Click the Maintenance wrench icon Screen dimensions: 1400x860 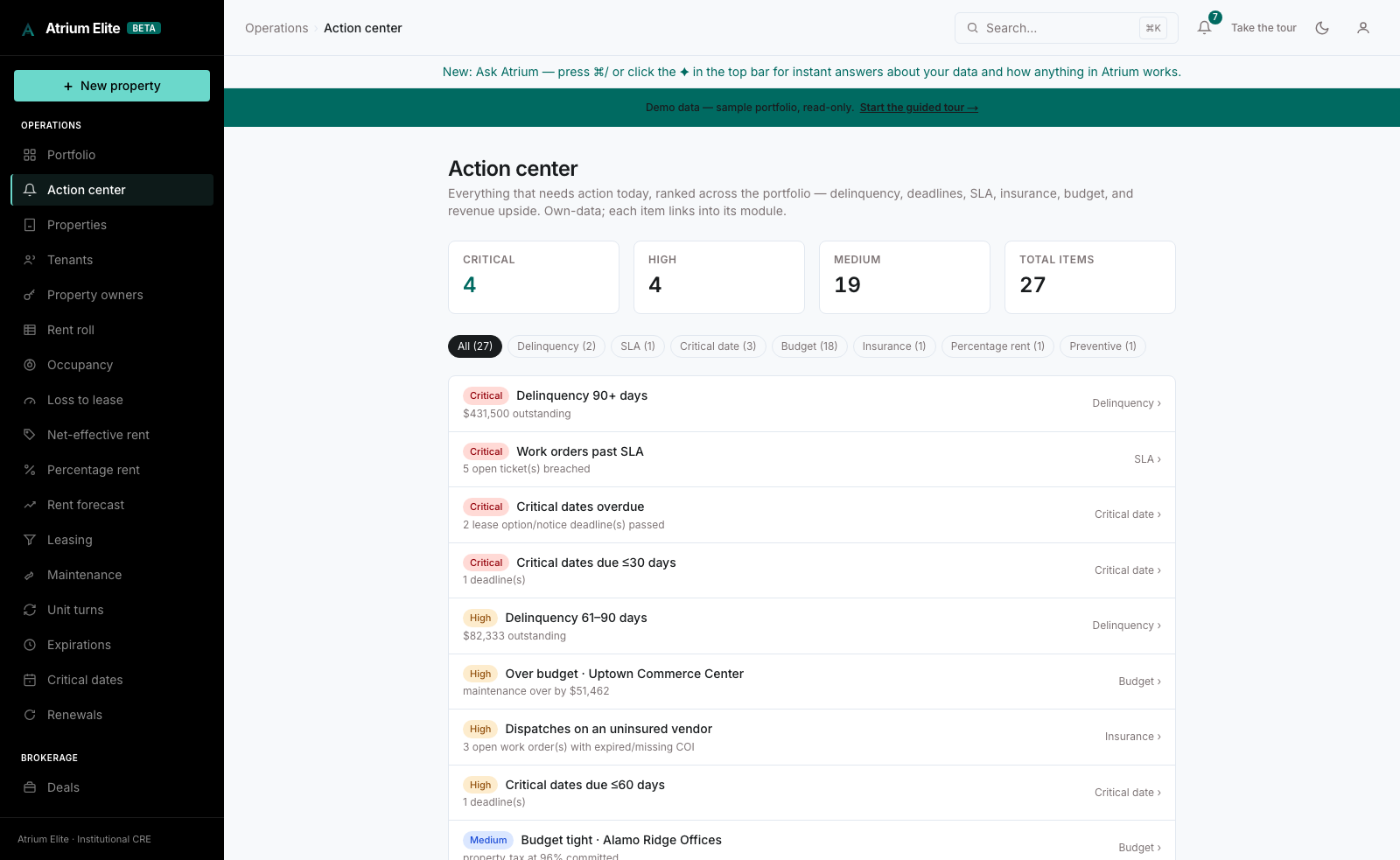coord(30,575)
